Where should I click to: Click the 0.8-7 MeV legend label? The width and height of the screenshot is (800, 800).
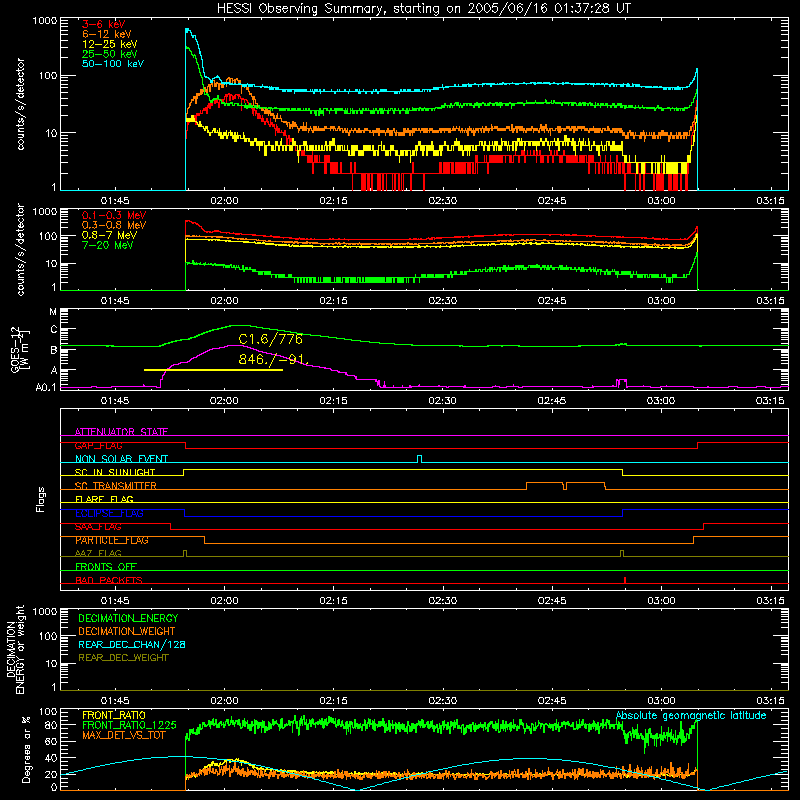109,235
